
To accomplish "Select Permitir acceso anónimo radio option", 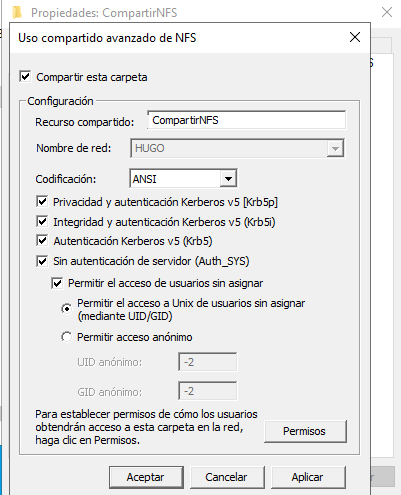I will (66, 337).
